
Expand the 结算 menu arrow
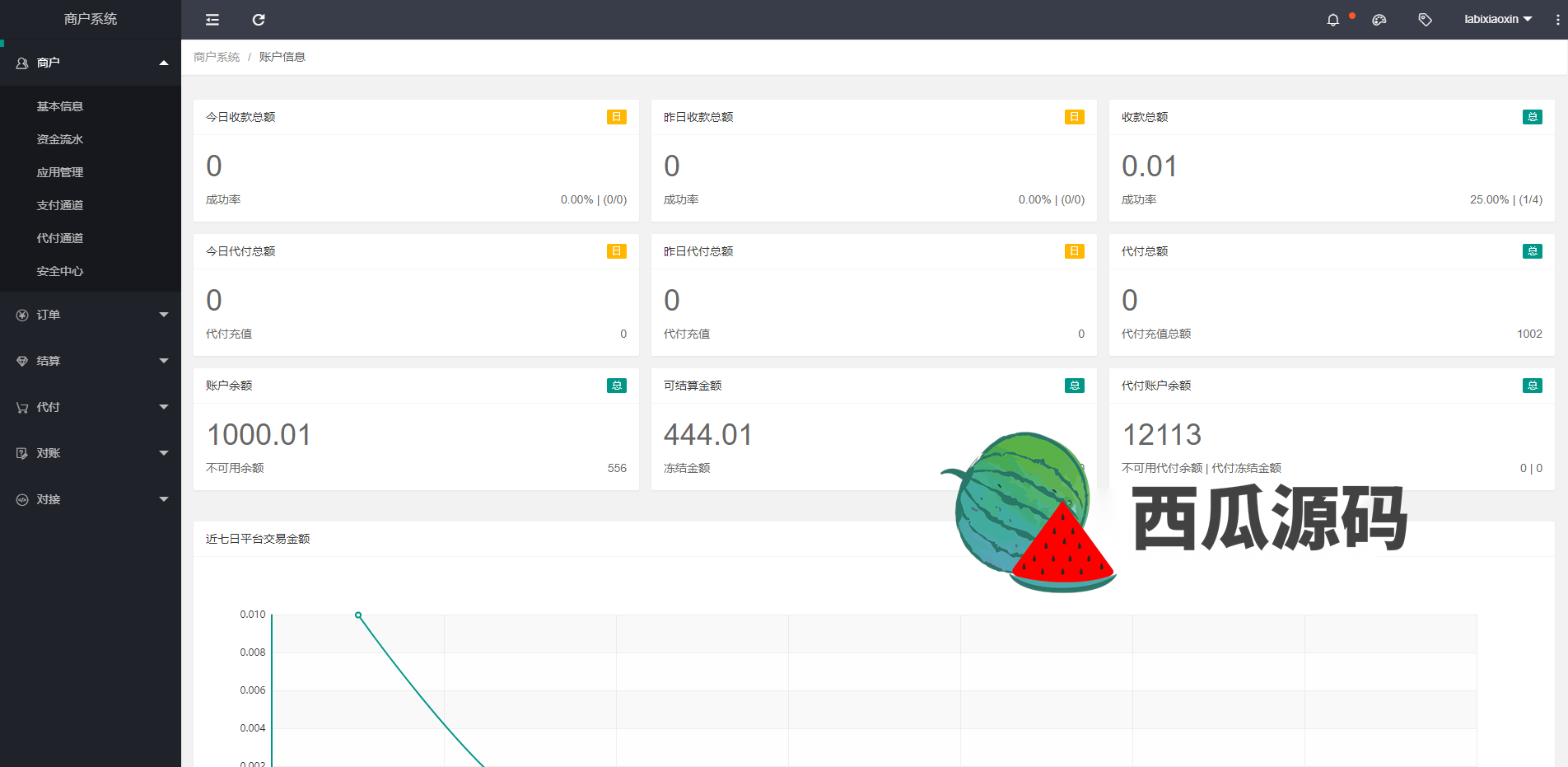point(164,361)
